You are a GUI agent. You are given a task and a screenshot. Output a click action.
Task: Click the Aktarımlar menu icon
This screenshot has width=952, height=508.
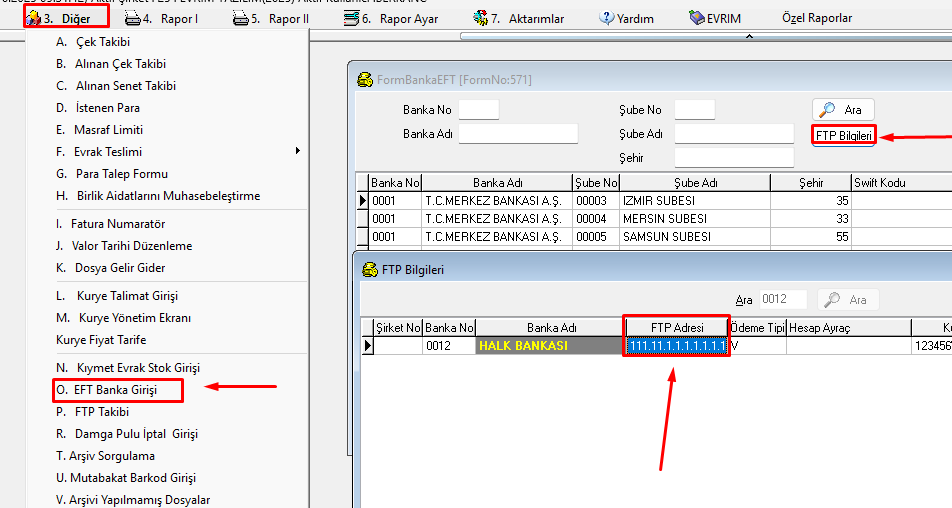click(480, 18)
